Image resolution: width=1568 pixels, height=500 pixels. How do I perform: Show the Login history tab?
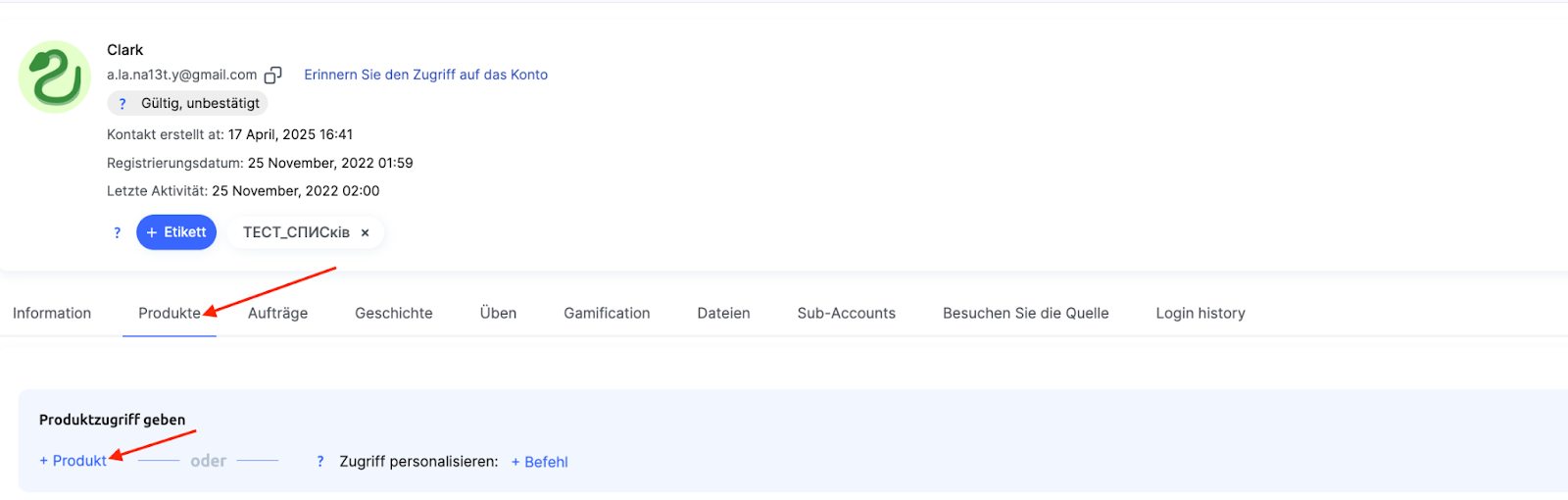click(1200, 314)
